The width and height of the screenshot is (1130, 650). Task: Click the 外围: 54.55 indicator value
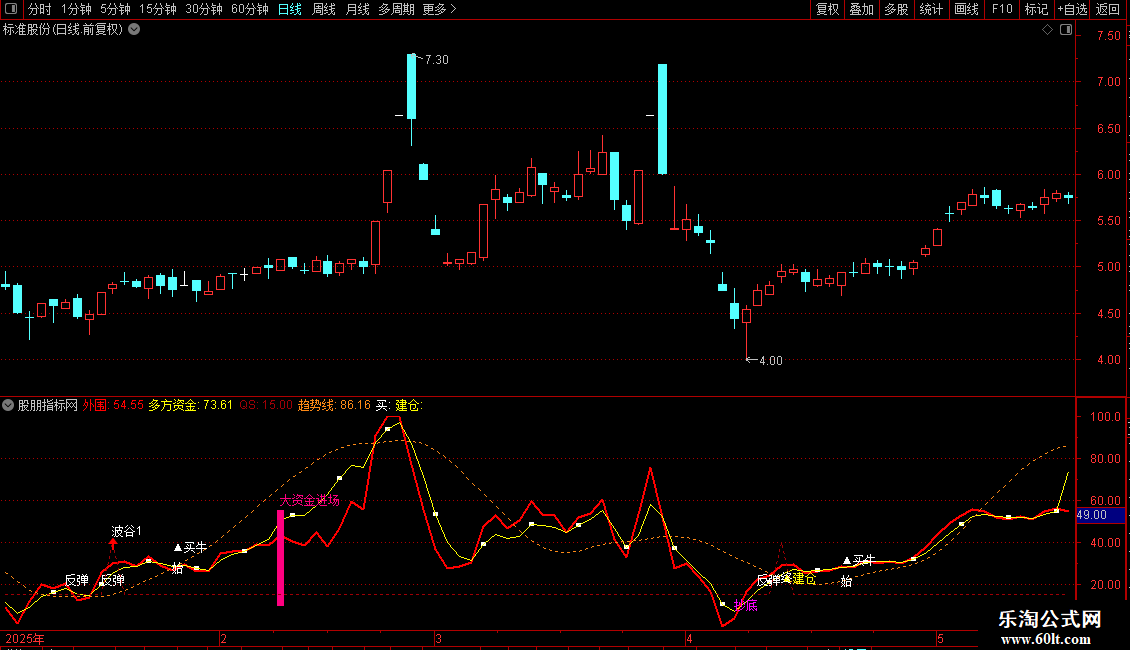[113, 406]
